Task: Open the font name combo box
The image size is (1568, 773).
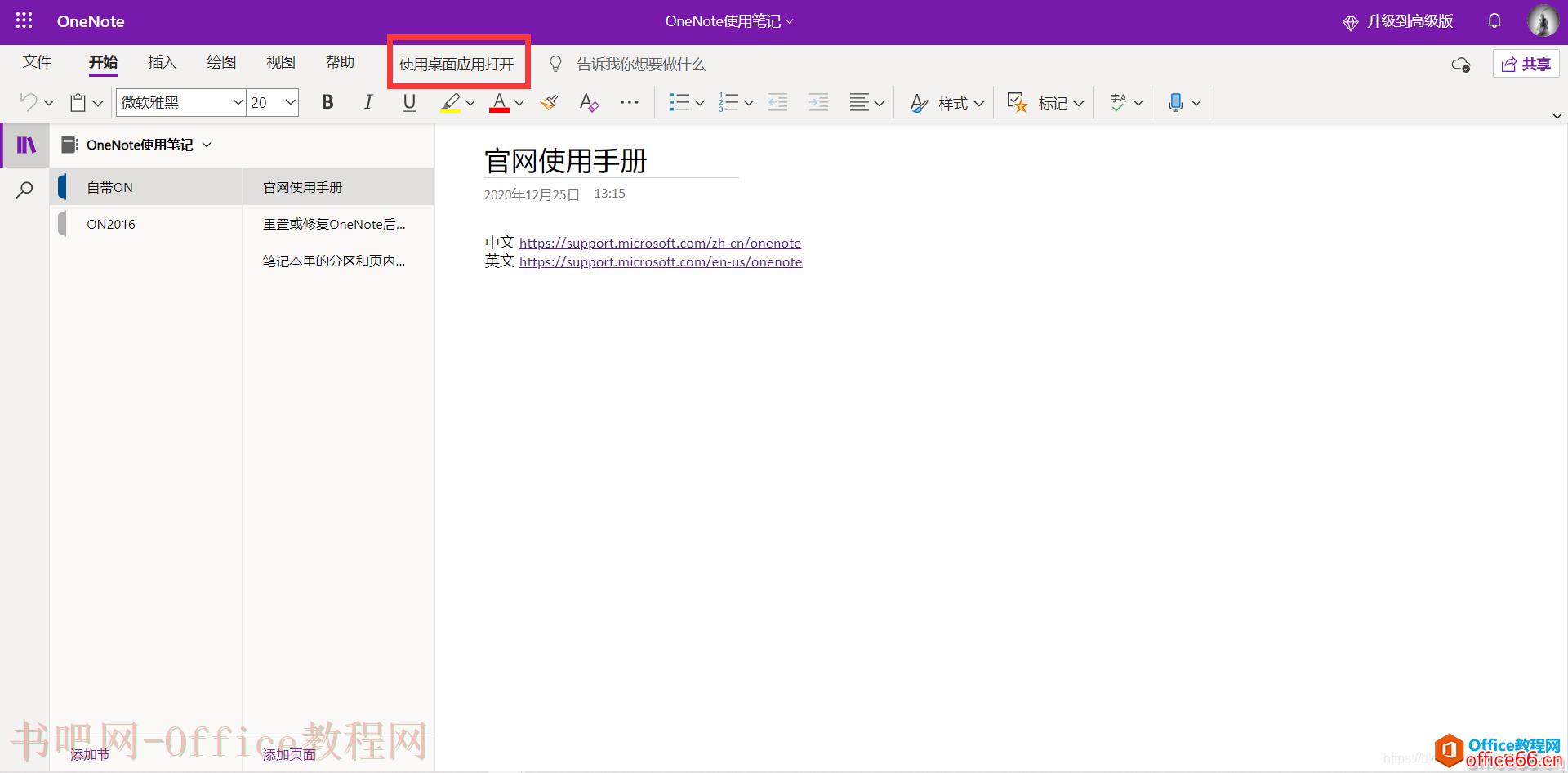Action: 181,102
